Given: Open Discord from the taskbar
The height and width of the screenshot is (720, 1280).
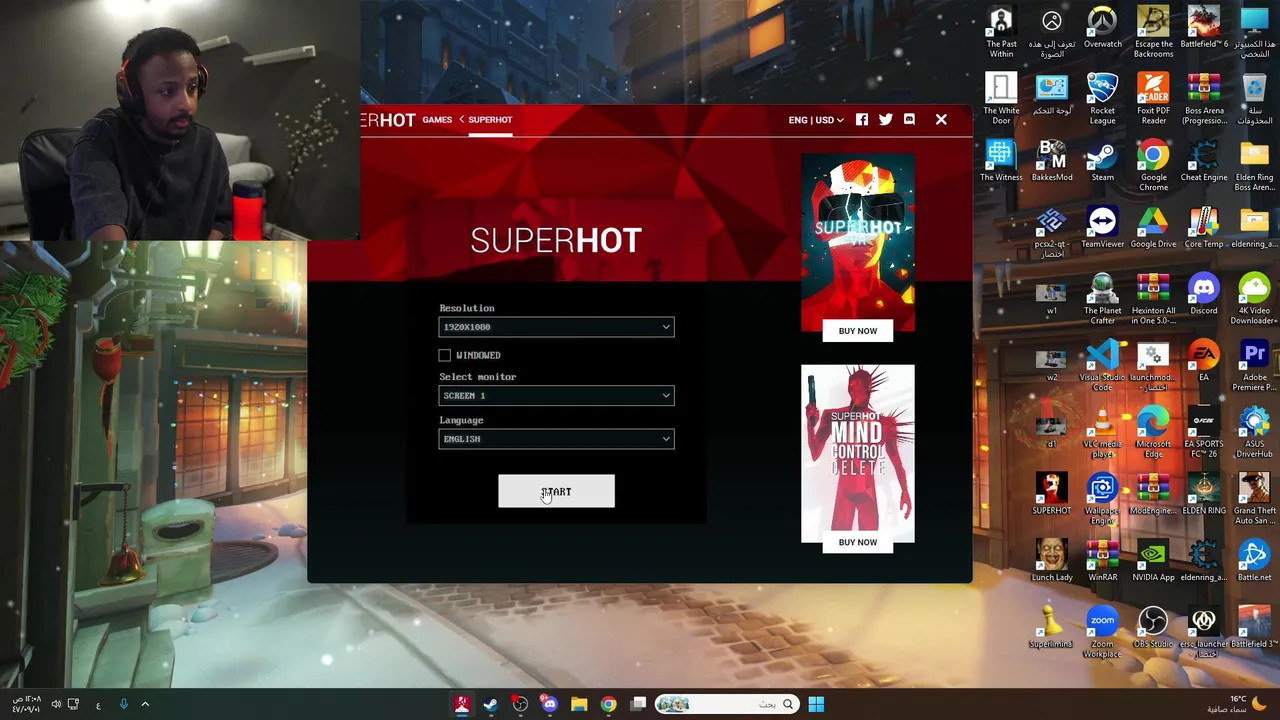Looking at the screenshot, I should (x=549, y=705).
